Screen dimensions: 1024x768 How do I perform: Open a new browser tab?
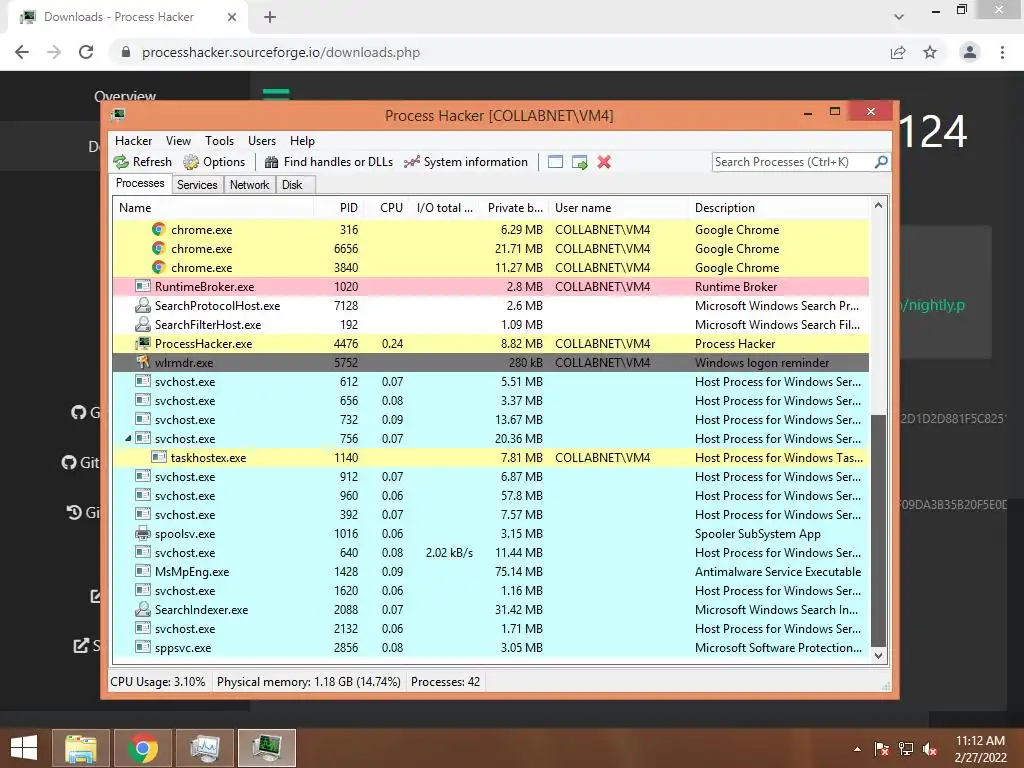pos(270,17)
